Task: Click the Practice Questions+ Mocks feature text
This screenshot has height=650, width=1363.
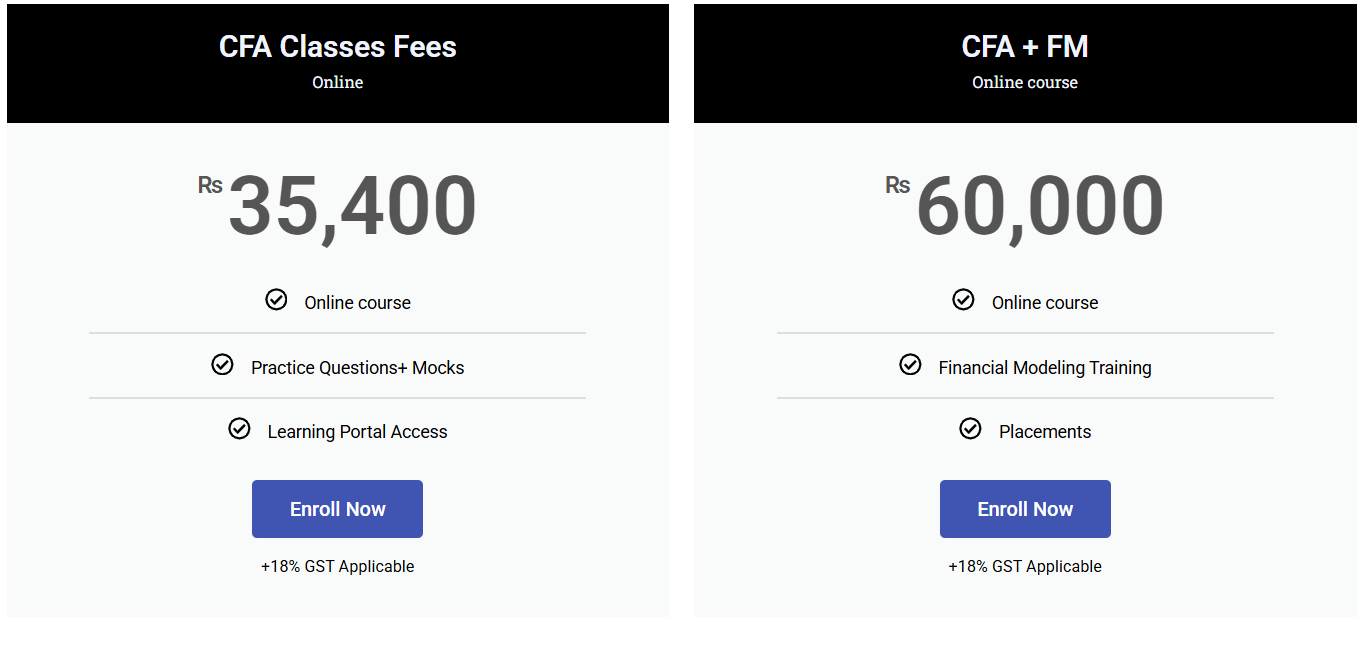Action: tap(358, 368)
